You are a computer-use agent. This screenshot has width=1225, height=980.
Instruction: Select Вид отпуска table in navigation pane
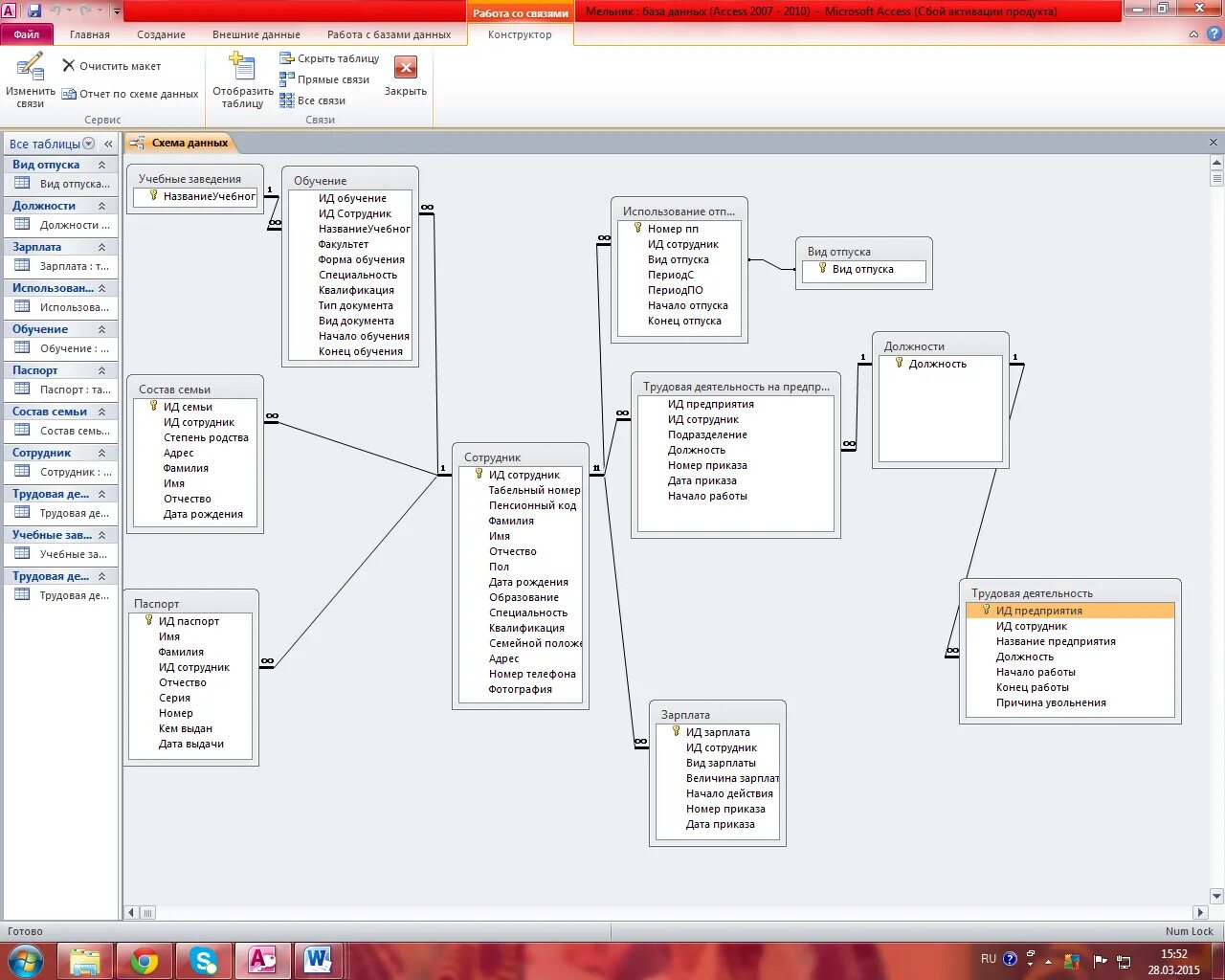[x=61, y=184]
